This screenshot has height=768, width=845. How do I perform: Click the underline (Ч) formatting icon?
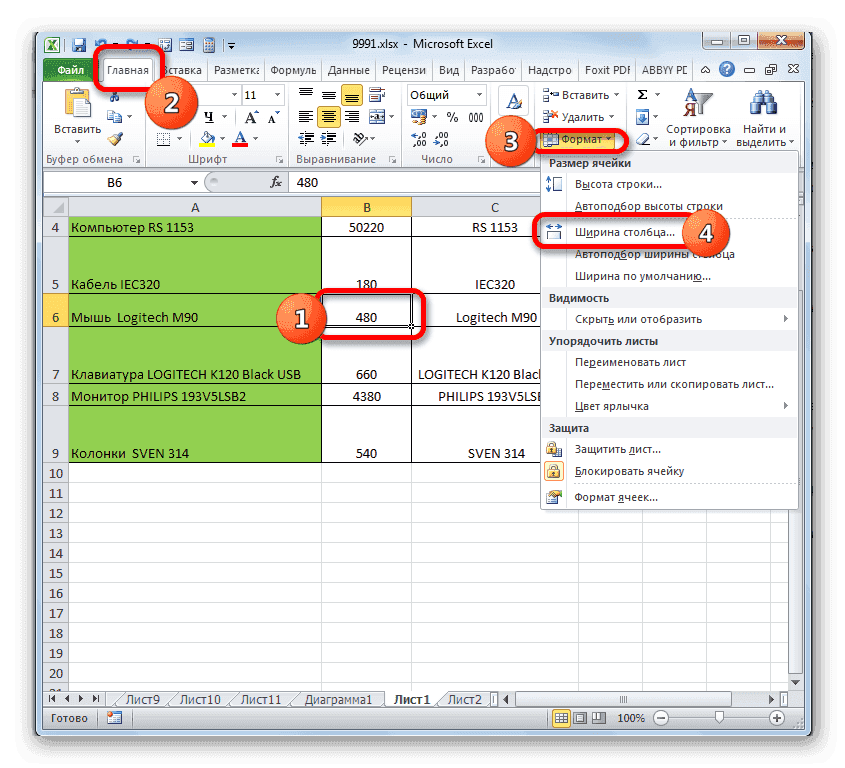[210, 114]
